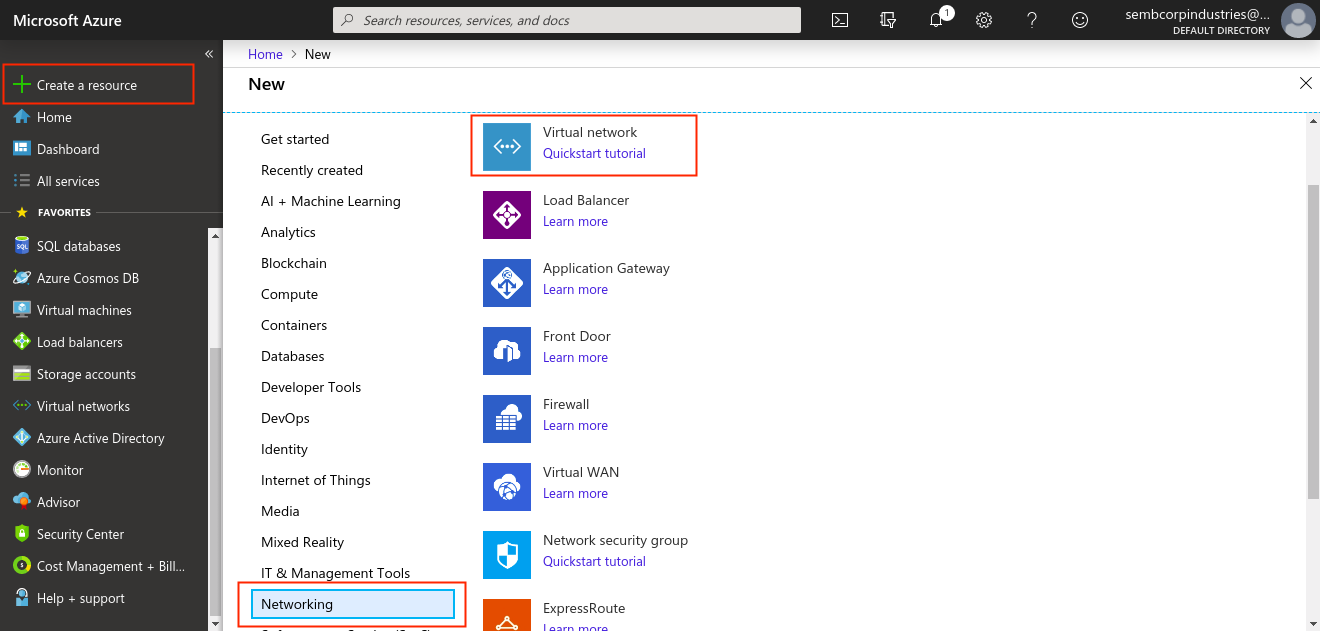Click the Application Gateway tile icon
This screenshot has height=631, width=1320.
pos(507,283)
